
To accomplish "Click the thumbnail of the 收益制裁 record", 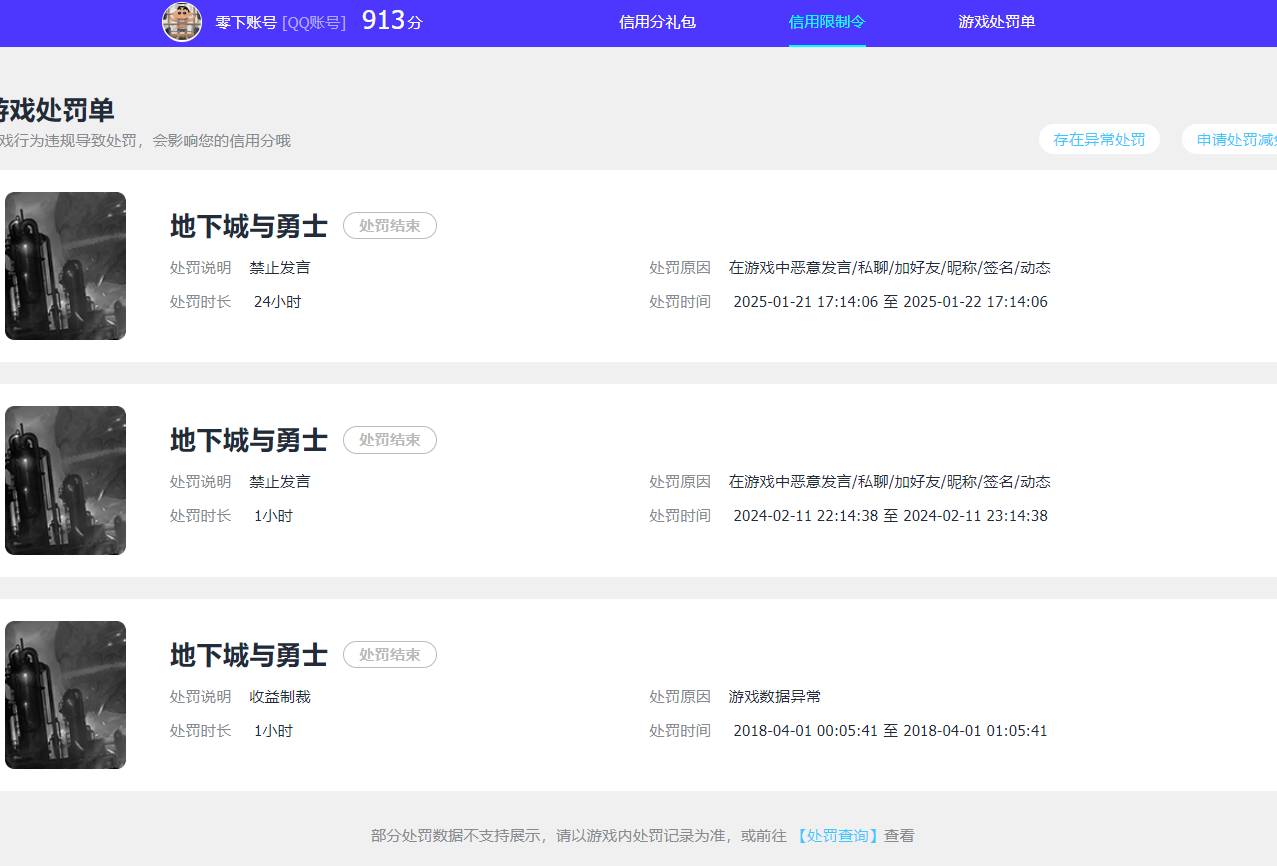I will [65, 694].
